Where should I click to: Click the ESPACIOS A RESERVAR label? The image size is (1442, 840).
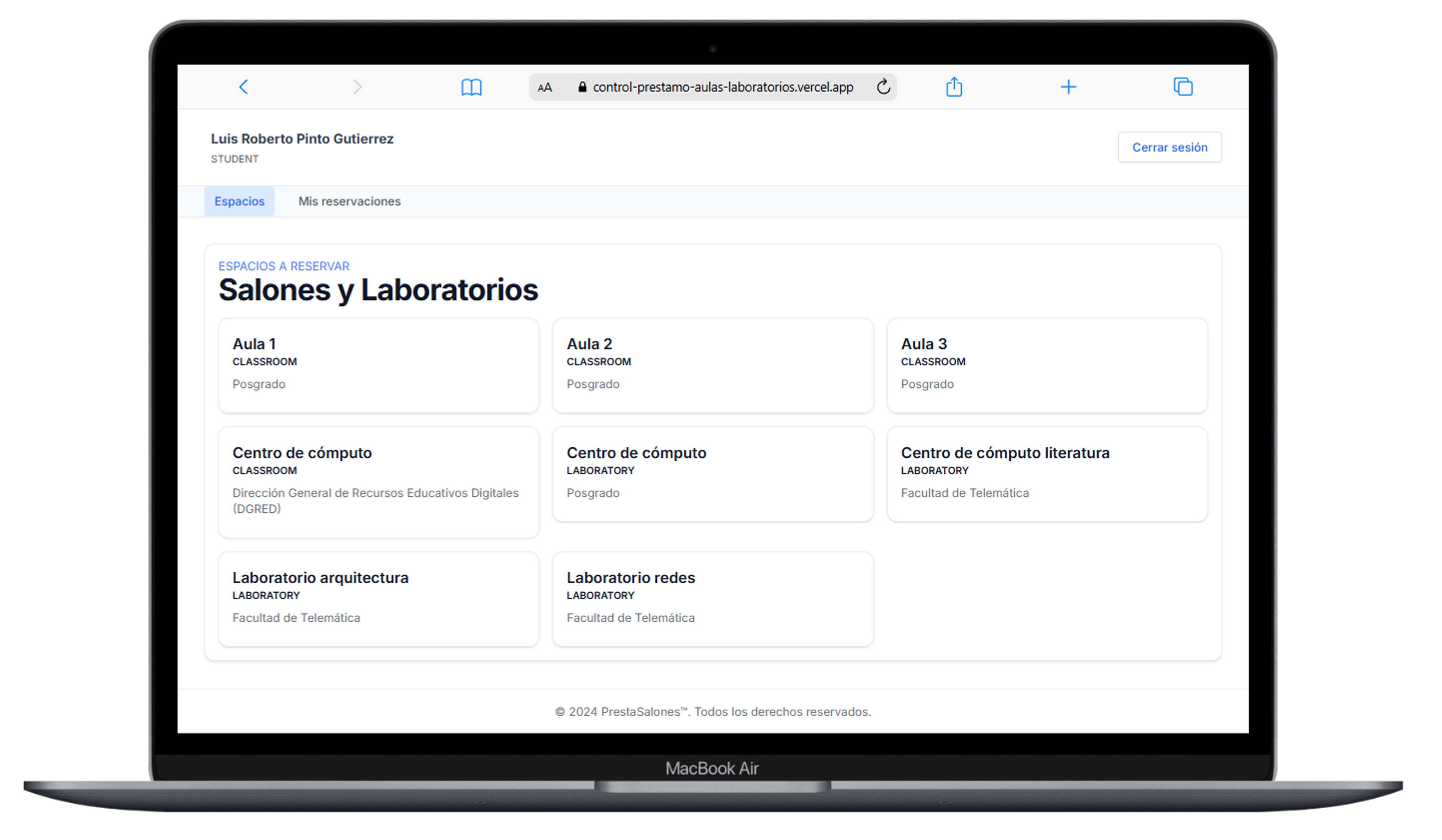point(284,265)
